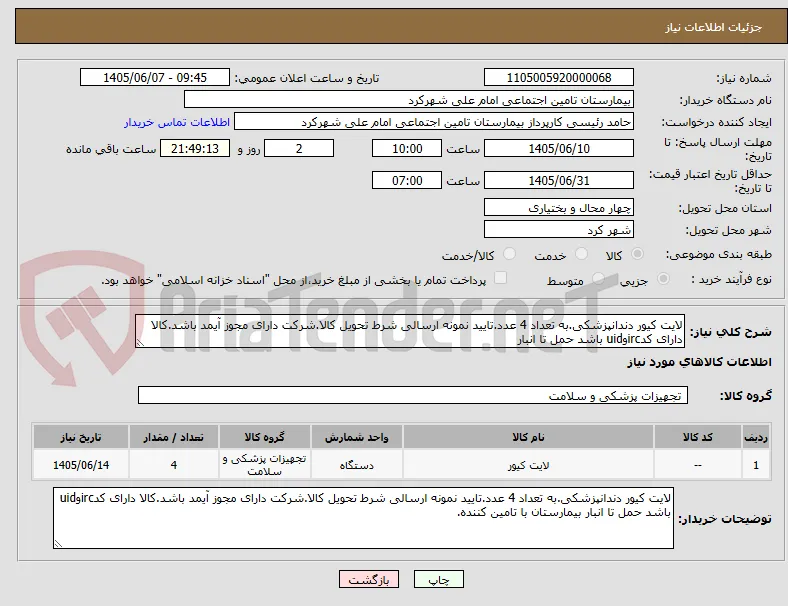Click the delivery province field چهار محال و بختیاری
Image resolution: width=788 pixels, height=606 pixels.
(x=559, y=208)
